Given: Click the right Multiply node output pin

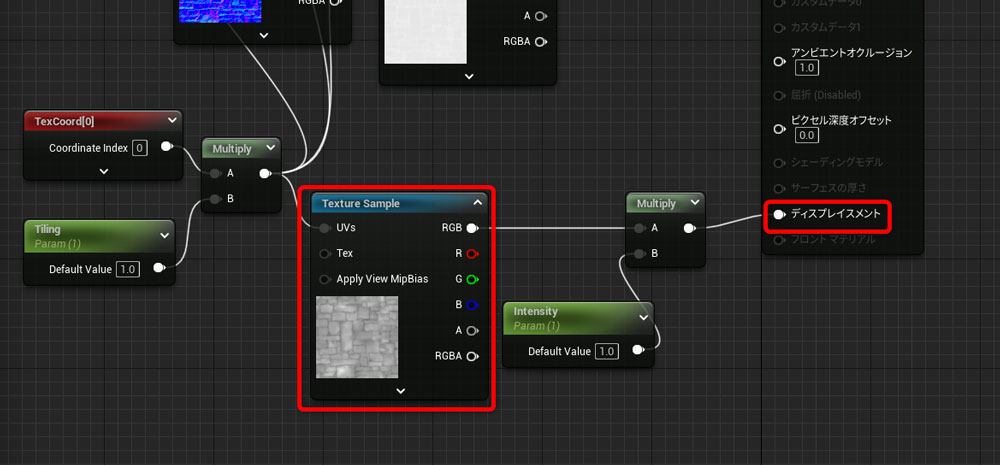Looking at the screenshot, I should tap(690, 228).
